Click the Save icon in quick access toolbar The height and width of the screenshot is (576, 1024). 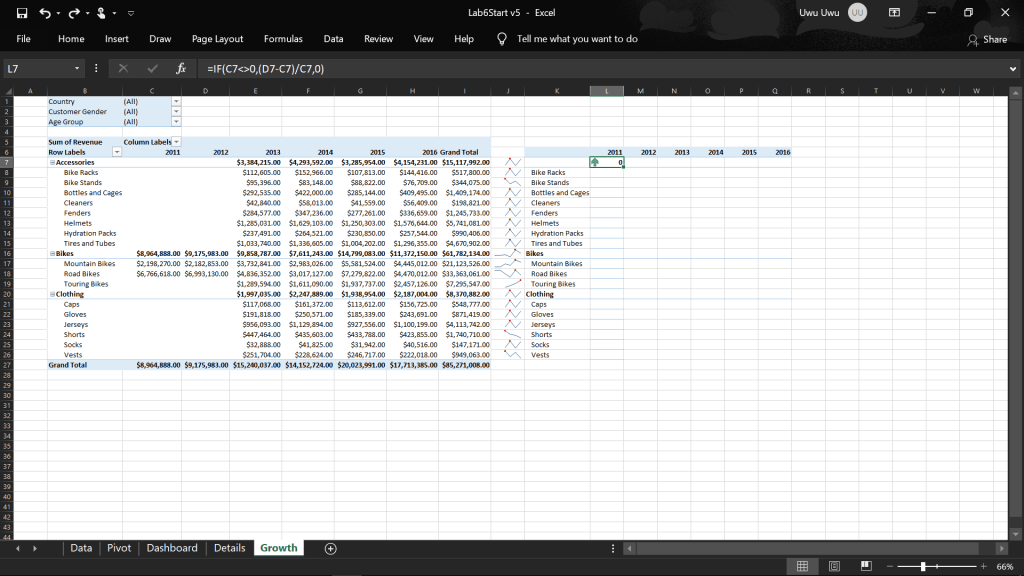click(22, 13)
